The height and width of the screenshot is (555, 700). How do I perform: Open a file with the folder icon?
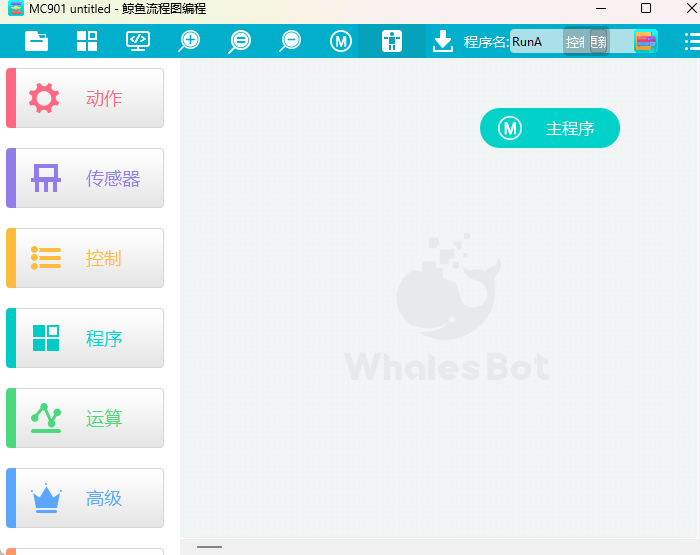coord(37,42)
